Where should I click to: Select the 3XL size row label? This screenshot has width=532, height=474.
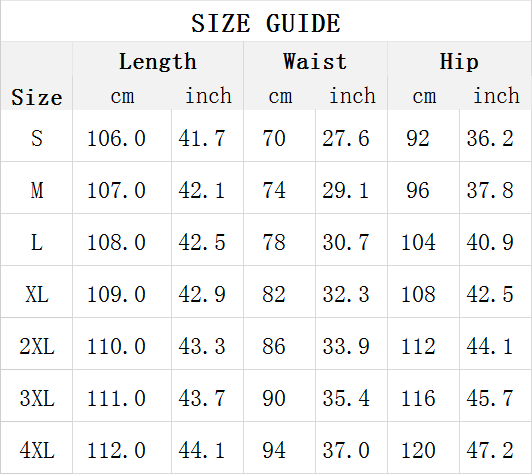[37, 398]
